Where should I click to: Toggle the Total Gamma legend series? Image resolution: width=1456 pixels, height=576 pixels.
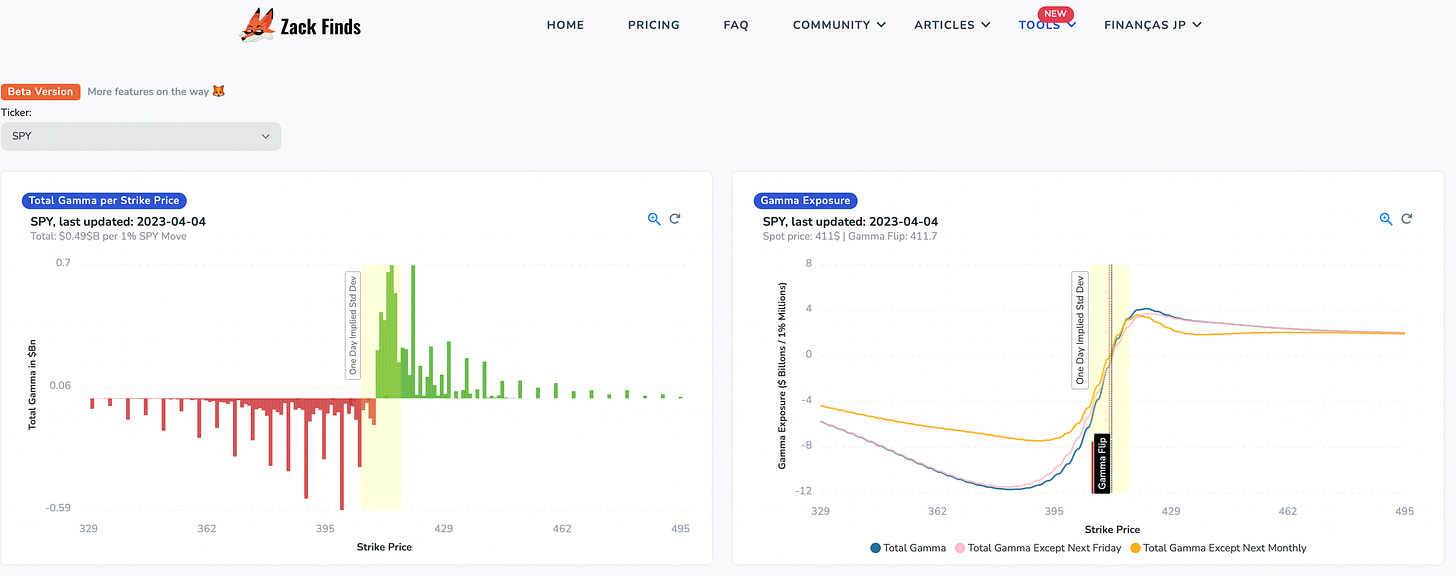click(x=907, y=548)
